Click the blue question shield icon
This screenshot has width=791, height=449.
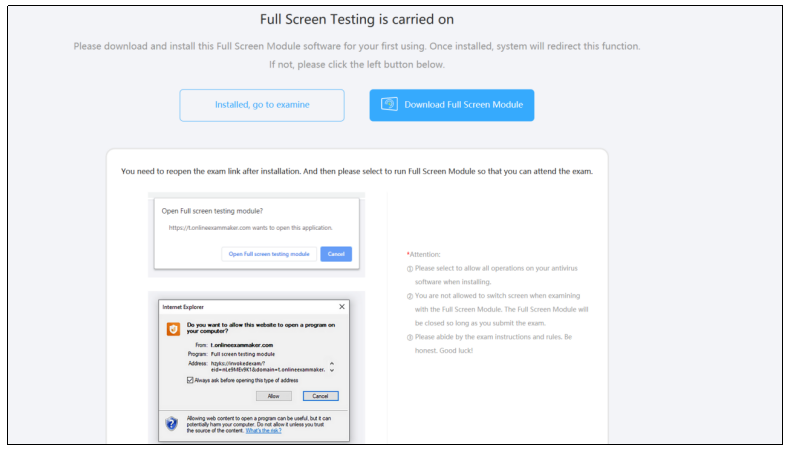click(172, 423)
